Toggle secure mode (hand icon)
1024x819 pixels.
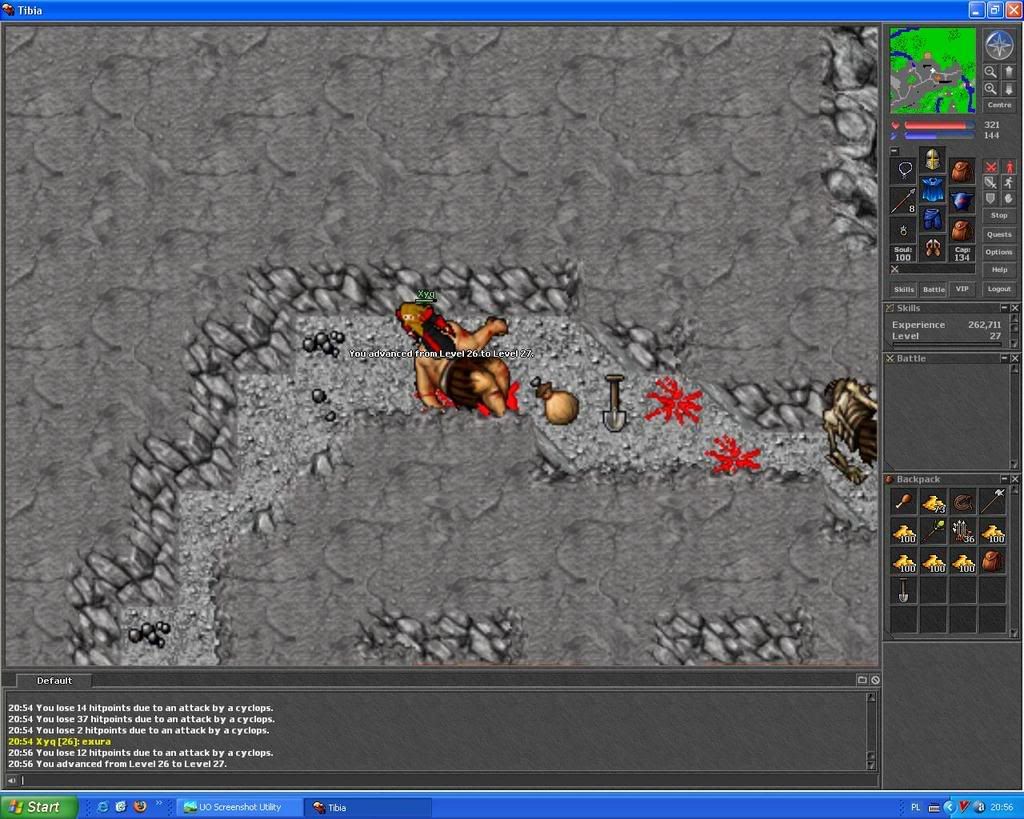(x=1009, y=199)
